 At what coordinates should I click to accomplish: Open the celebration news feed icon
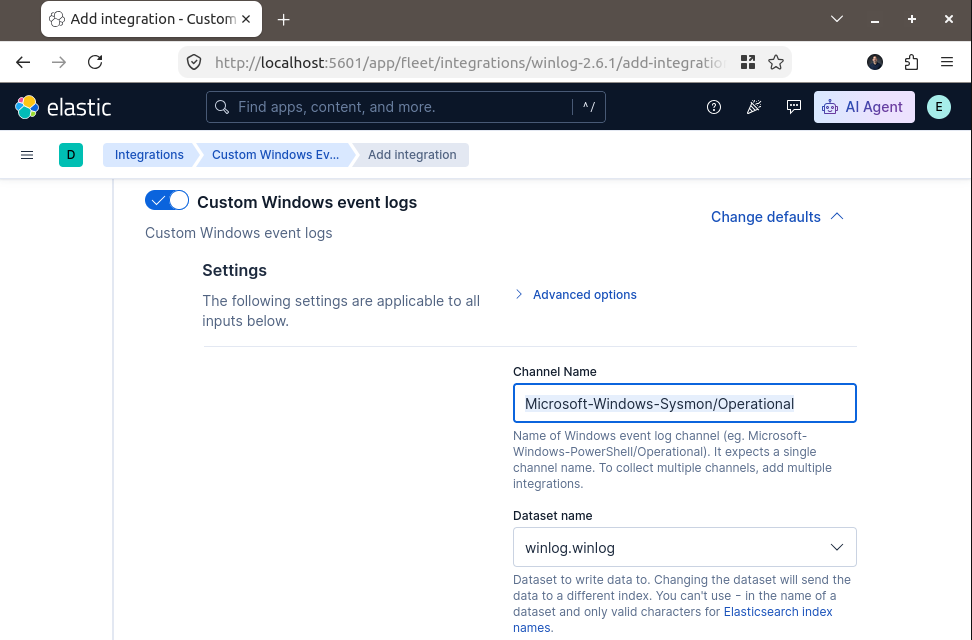754,107
